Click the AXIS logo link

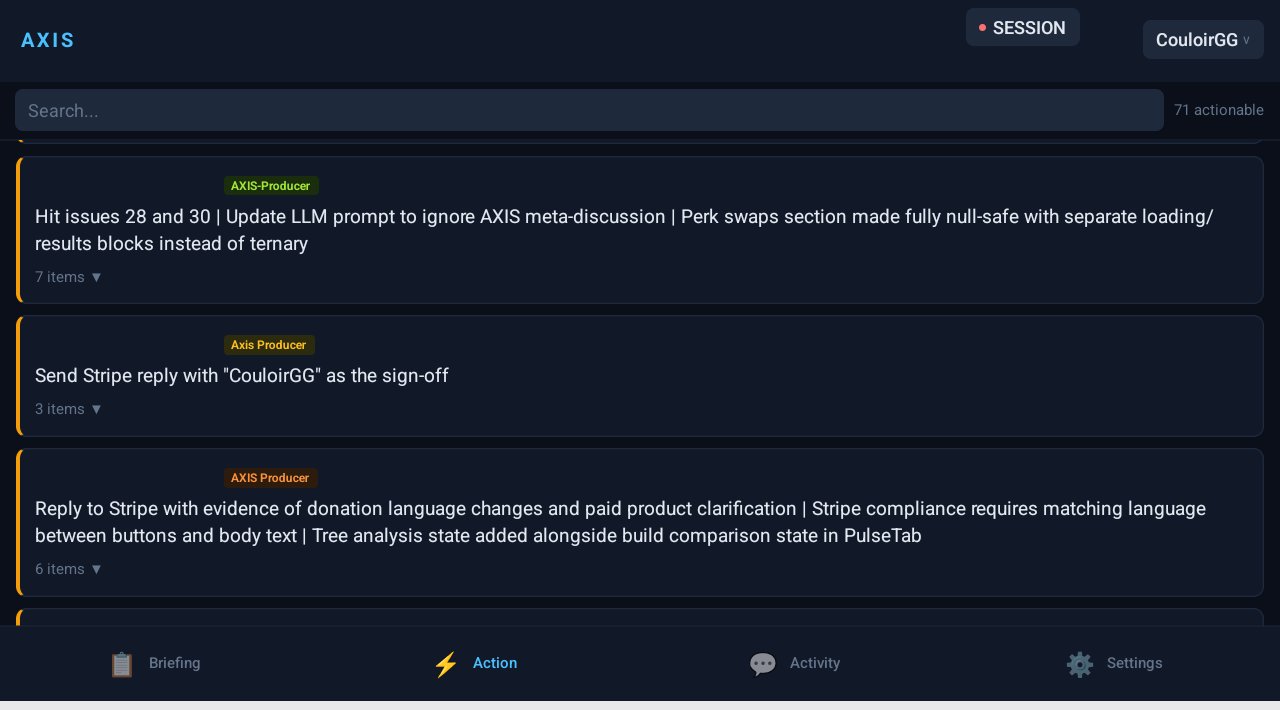point(48,40)
